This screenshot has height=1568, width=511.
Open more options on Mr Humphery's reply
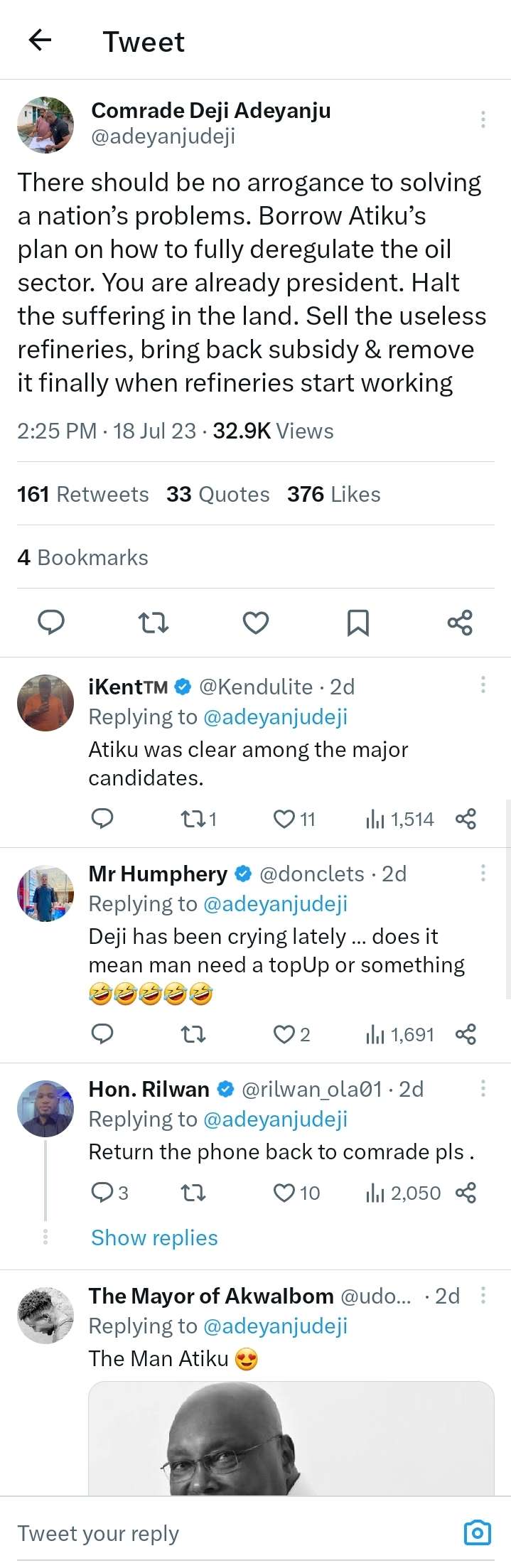(483, 872)
